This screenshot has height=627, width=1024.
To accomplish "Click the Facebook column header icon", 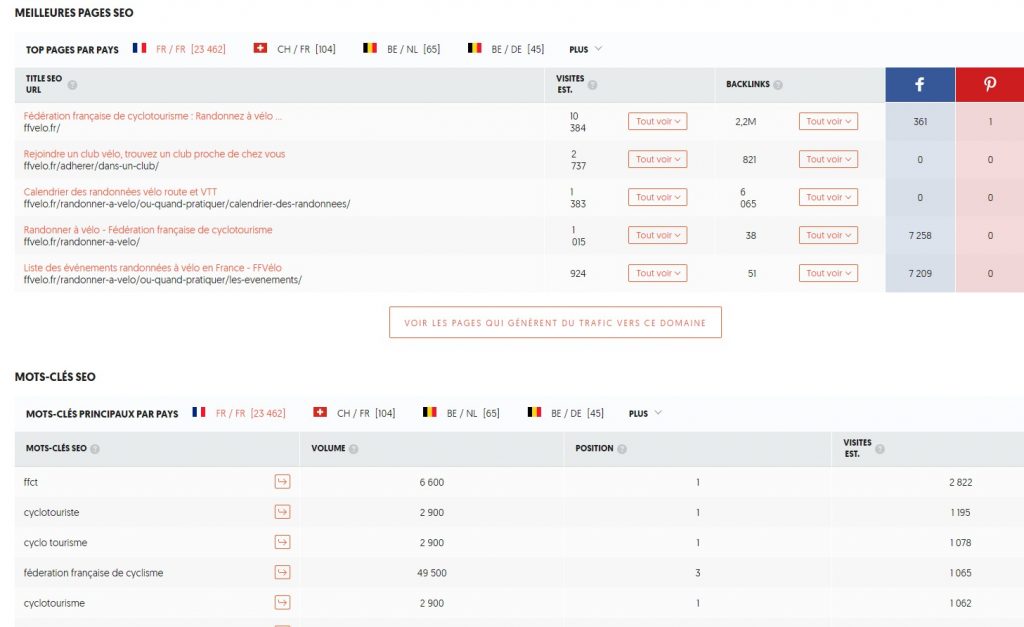I will tap(920, 84).
